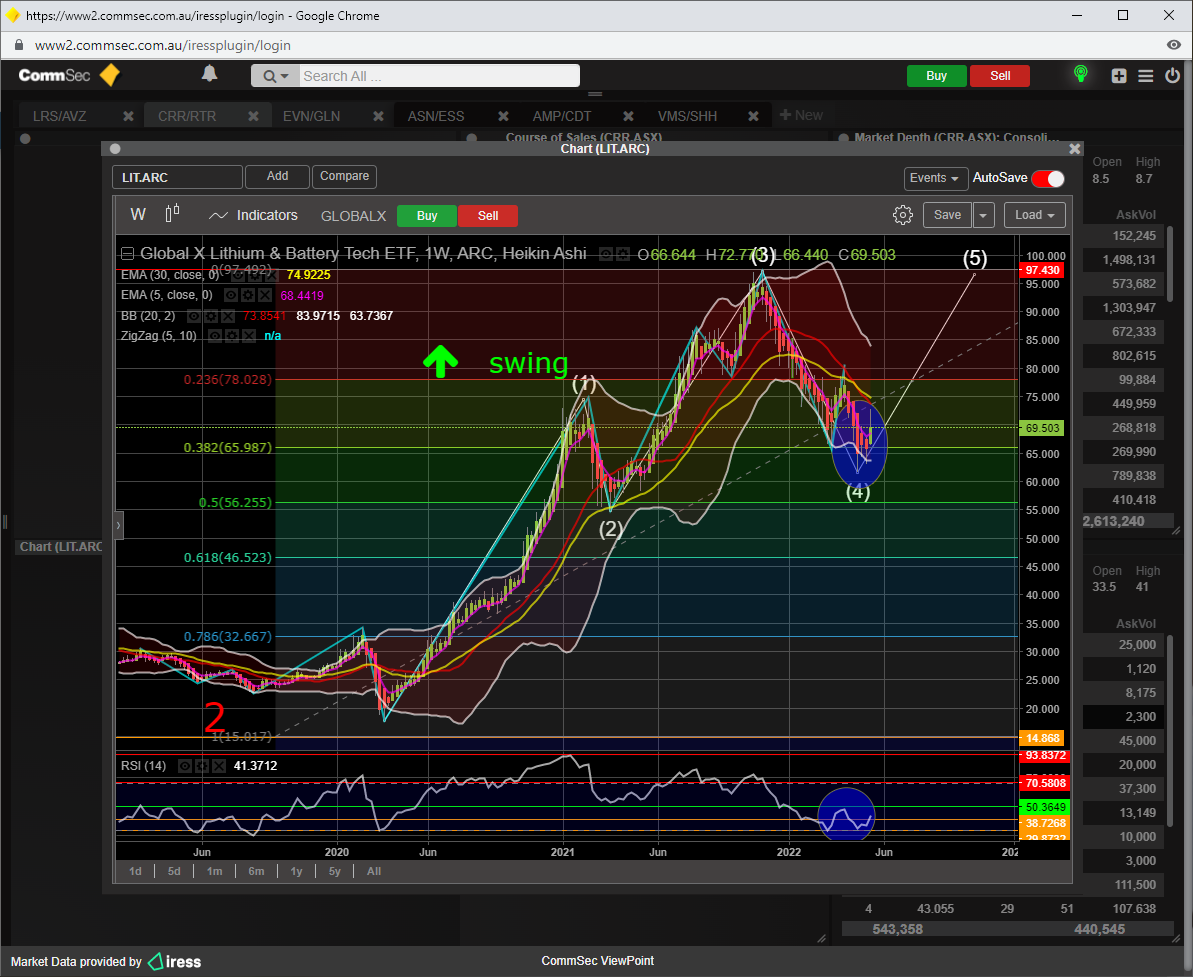Change the W weekly interval selector

138,215
